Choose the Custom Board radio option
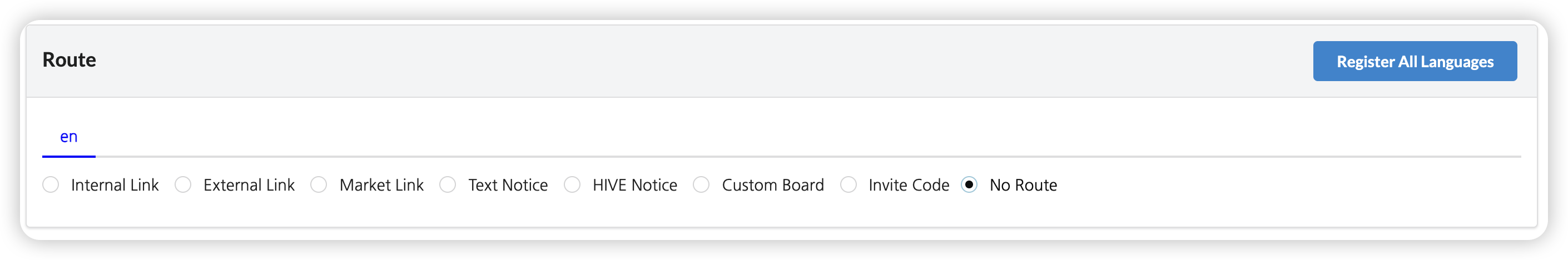Screen dimensions: 1568x260 click(x=701, y=184)
